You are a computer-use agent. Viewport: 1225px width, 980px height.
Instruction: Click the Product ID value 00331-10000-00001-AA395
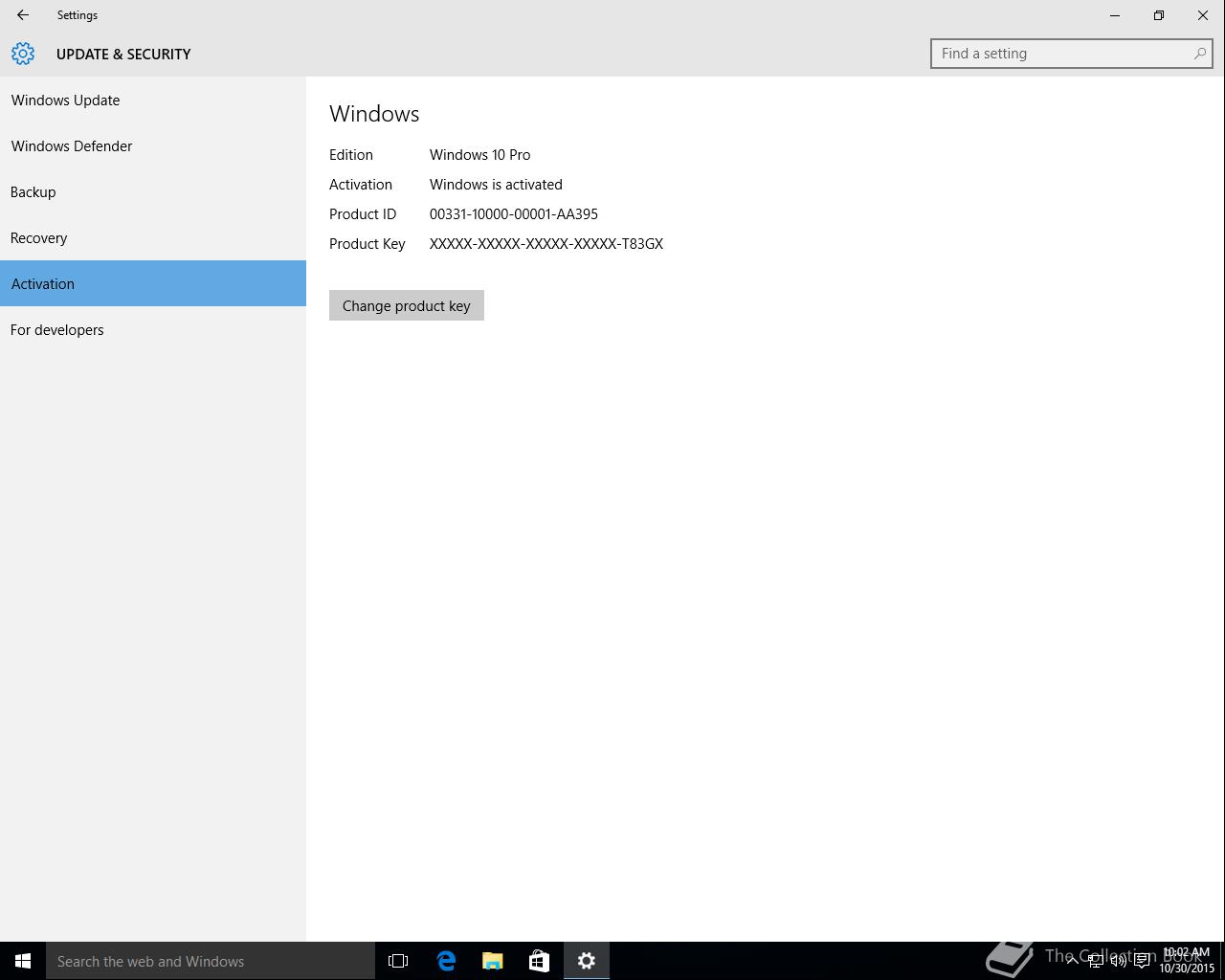click(514, 214)
